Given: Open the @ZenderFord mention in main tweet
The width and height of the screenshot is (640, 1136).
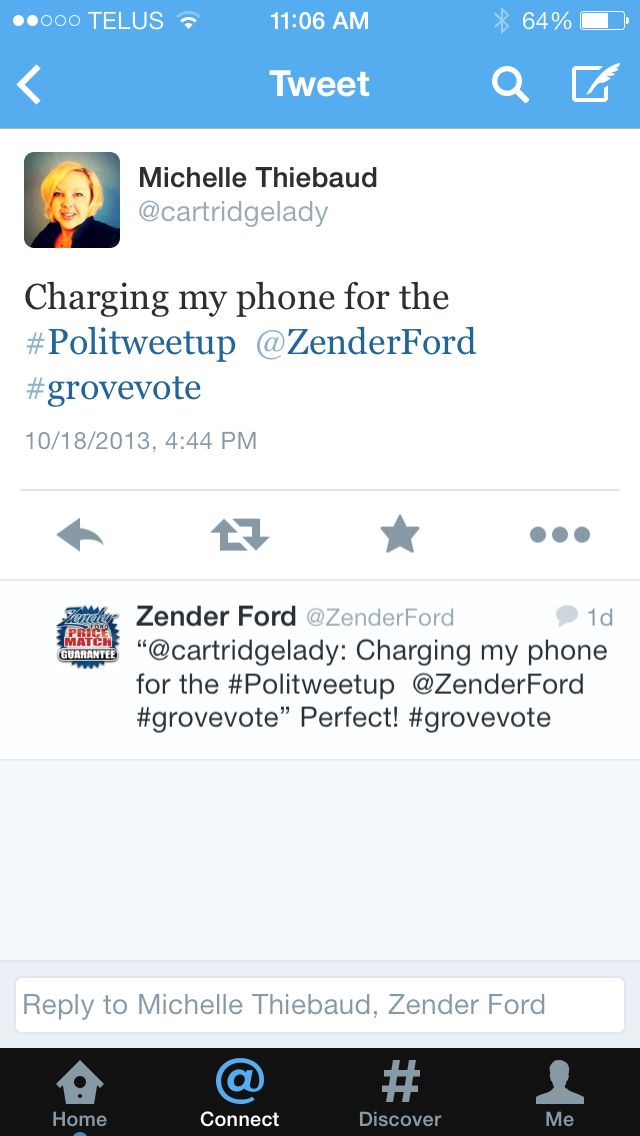Looking at the screenshot, I should click(366, 343).
